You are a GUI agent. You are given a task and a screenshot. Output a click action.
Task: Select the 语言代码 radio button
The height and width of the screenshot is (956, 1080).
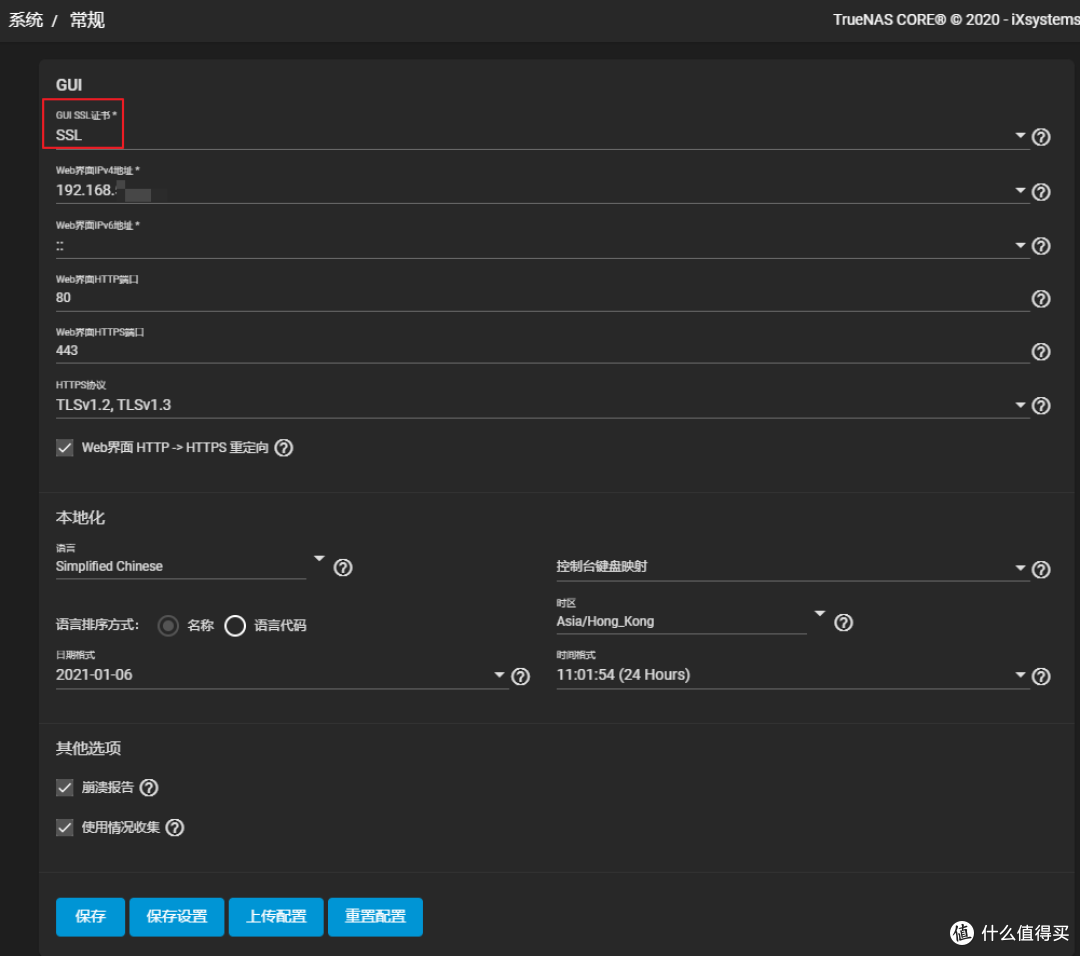tap(235, 625)
